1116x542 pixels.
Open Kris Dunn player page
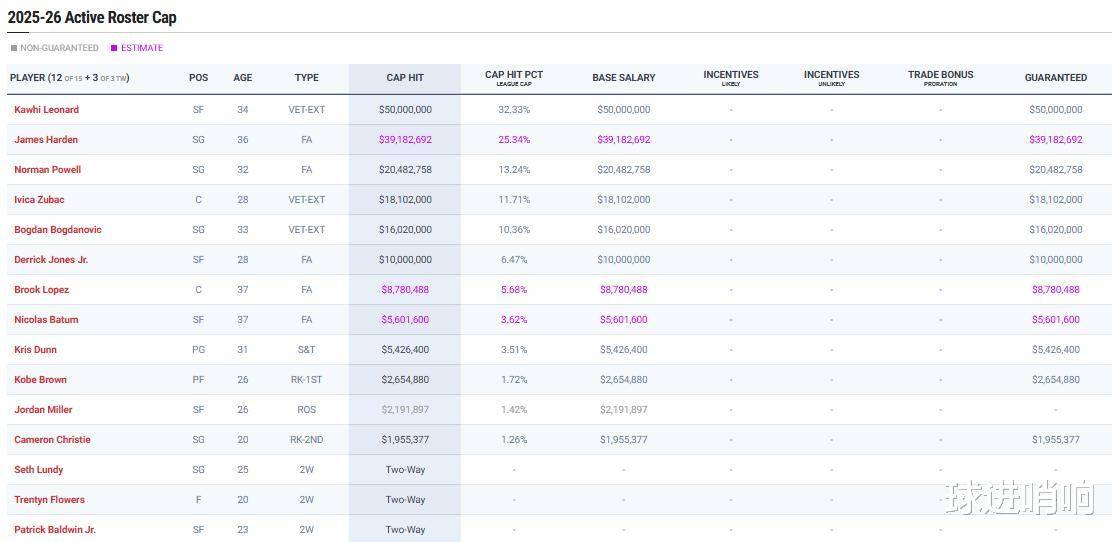click(x=35, y=350)
